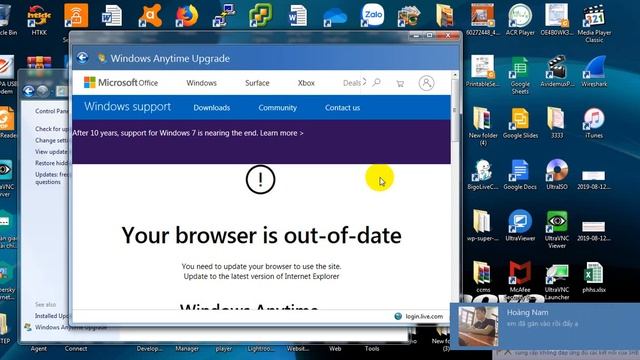Open McAfee desktop shortcut
Screen dimensions: 640x360
coord(520,281)
